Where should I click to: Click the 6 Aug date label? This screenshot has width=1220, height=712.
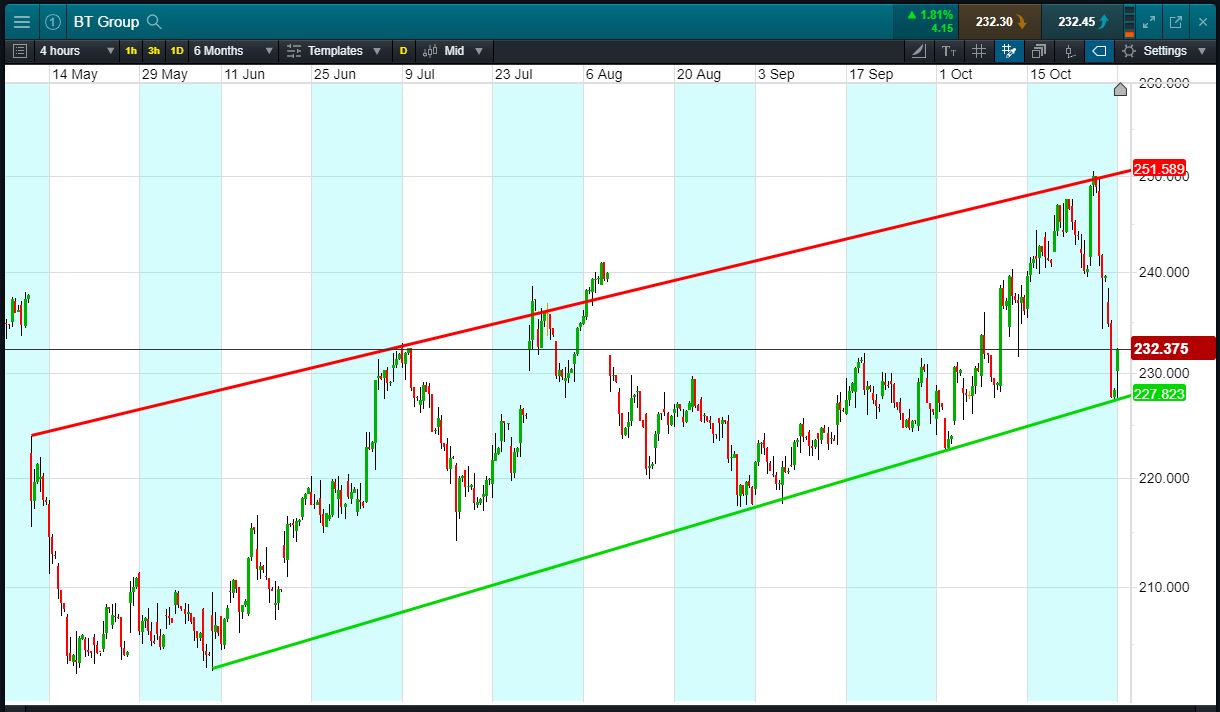(604, 74)
